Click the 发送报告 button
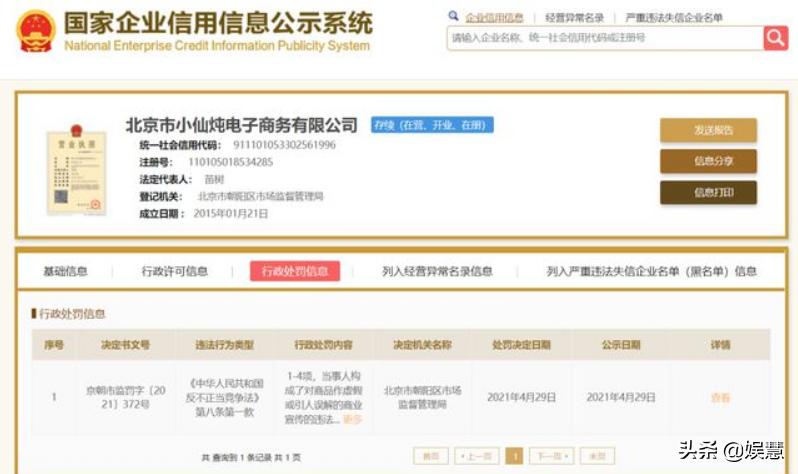Viewport: 798px width, 474px height. point(708,130)
